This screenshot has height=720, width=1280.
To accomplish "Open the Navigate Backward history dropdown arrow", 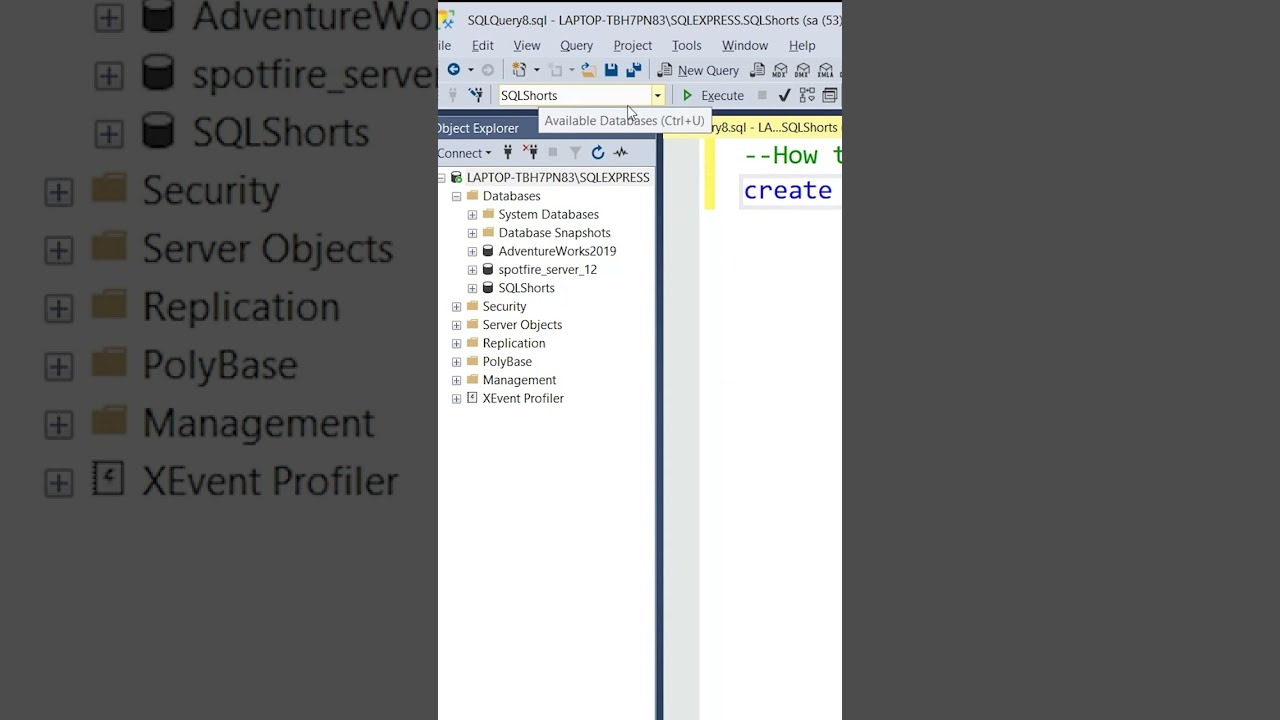I will pos(470,70).
